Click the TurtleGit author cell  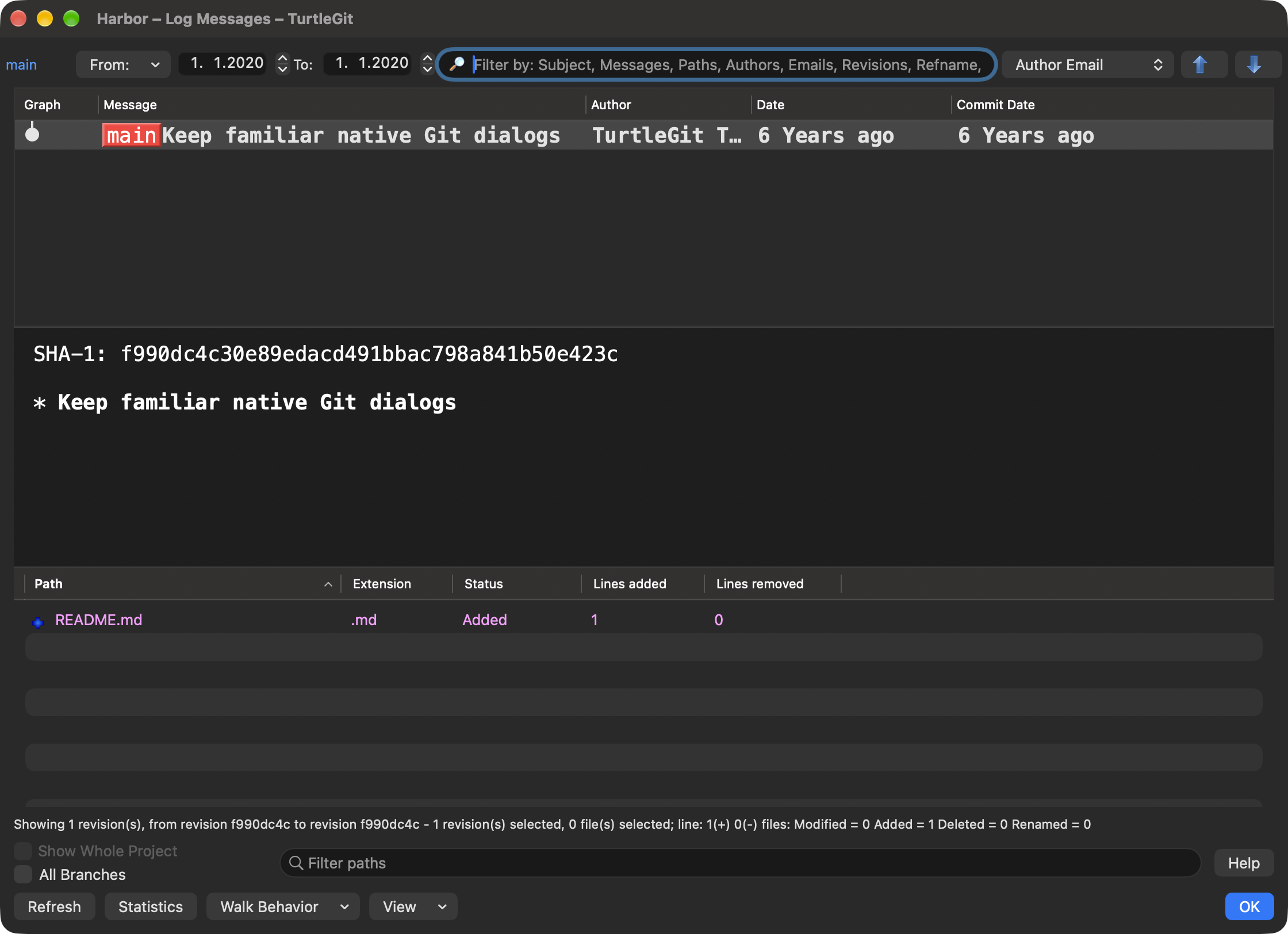[x=667, y=135]
